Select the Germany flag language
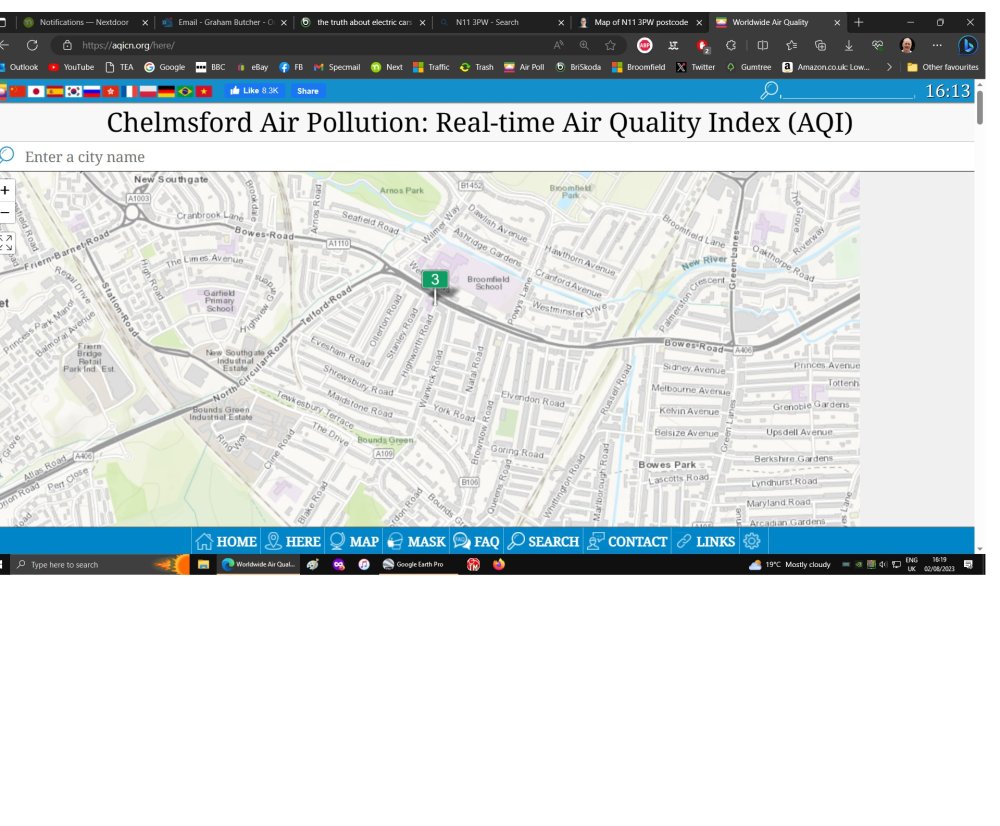 click(x=166, y=91)
